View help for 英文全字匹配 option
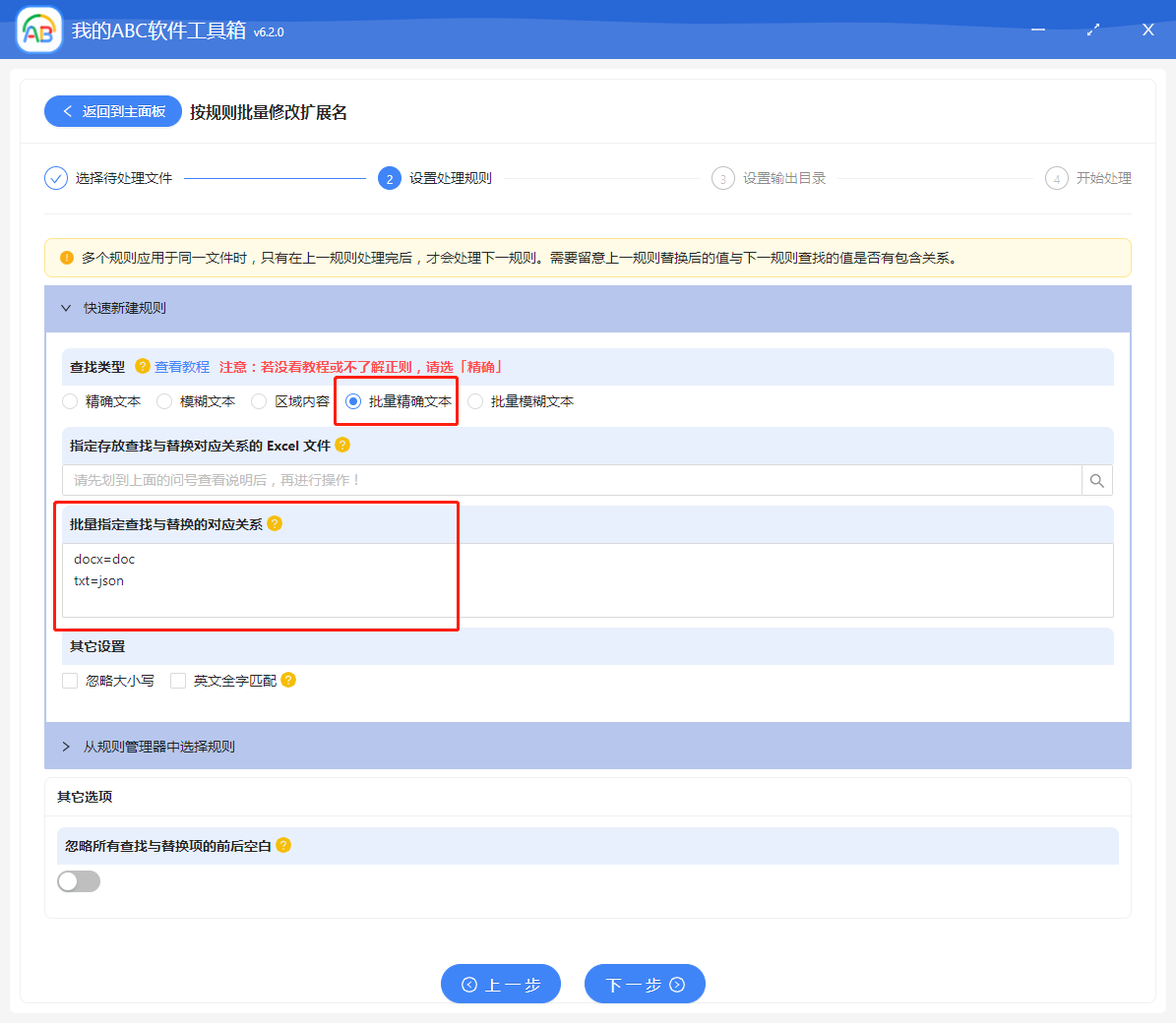Screen dimensions: 1176x1023 point(287,680)
